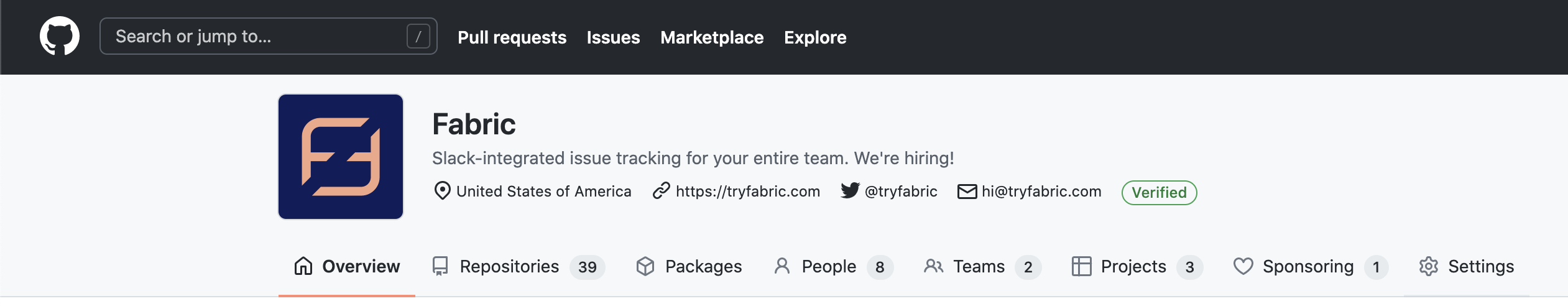This screenshot has height=306, width=1568.
Task: Open the Teams tab
Action: tap(982, 266)
